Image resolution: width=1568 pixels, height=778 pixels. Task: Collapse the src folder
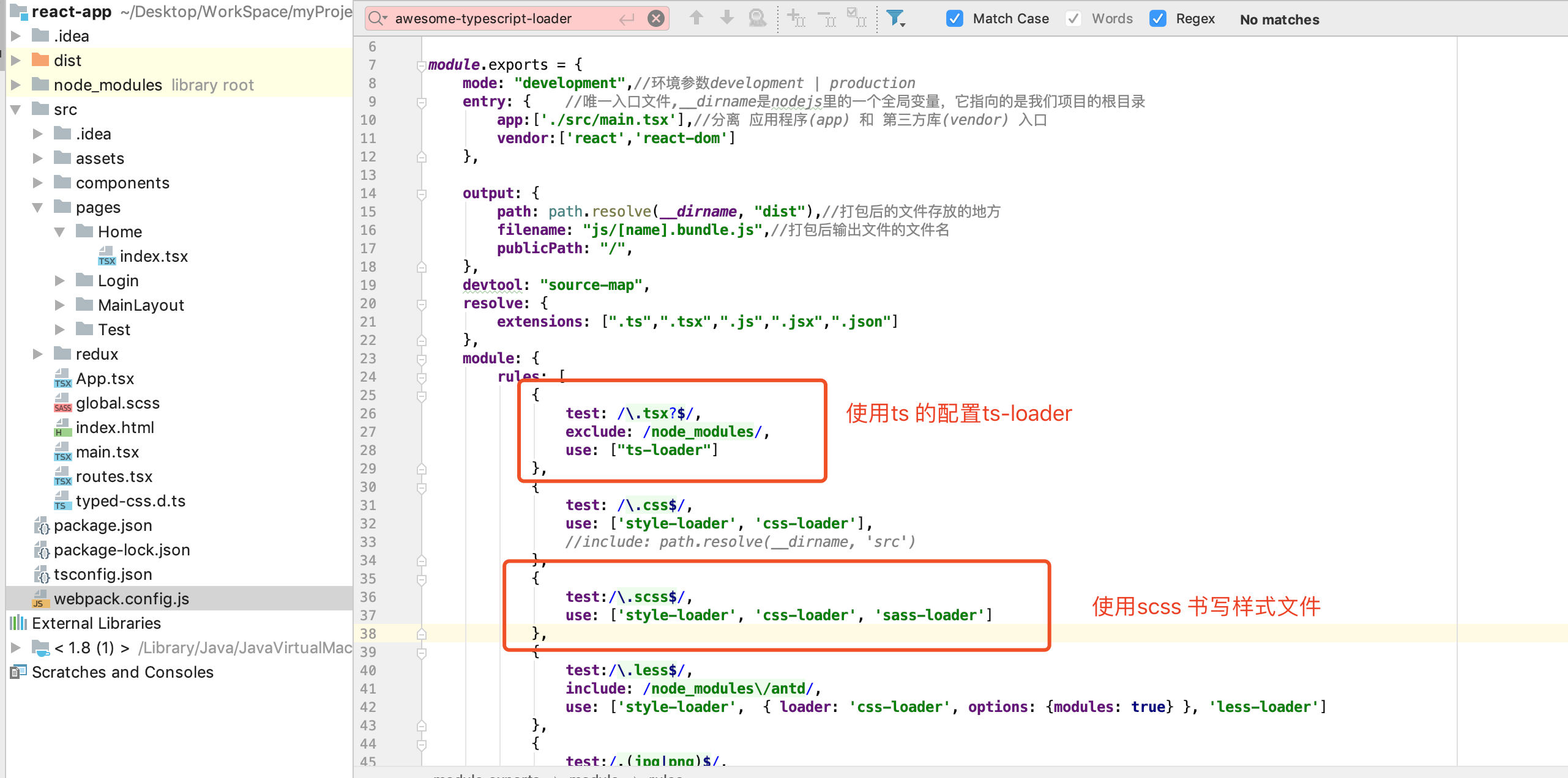point(16,109)
